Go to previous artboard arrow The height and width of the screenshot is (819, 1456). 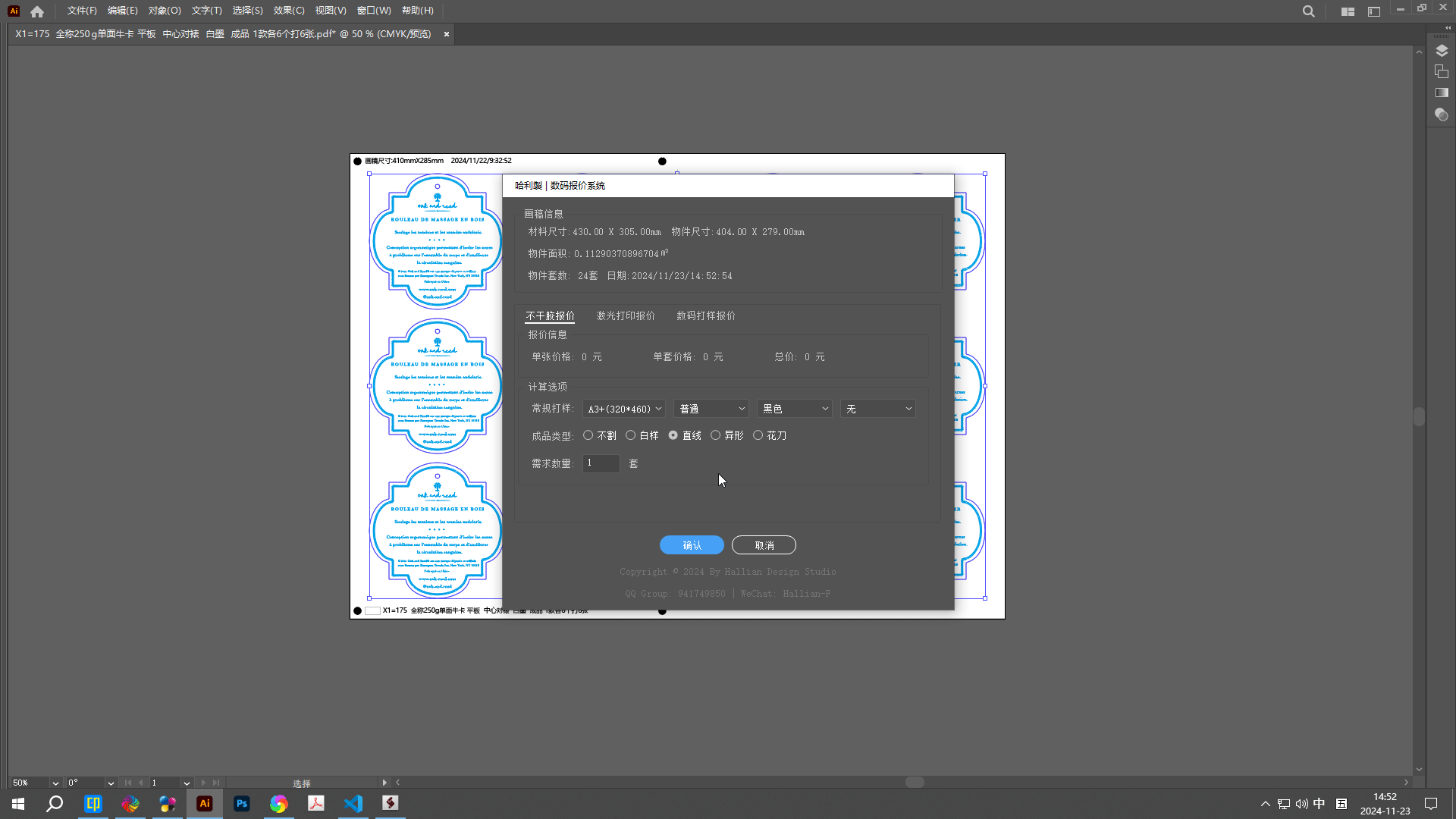141,783
